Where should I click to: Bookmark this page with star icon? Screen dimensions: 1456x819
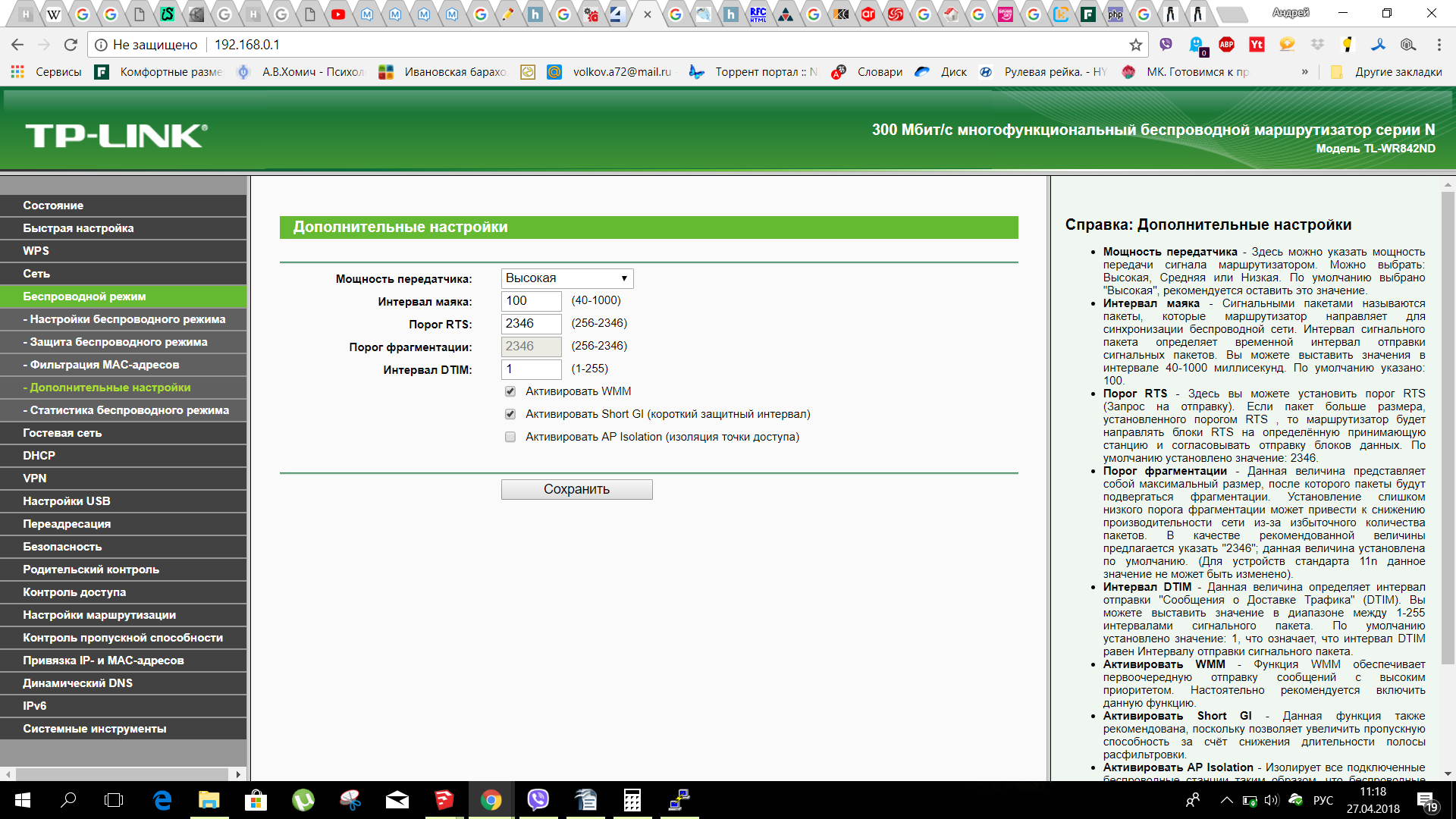(1135, 45)
